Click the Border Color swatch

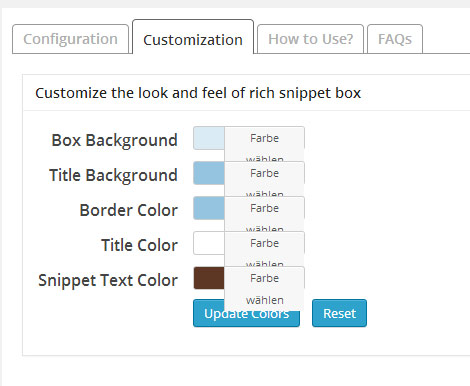pyautogui.click(x=209, y=208)
